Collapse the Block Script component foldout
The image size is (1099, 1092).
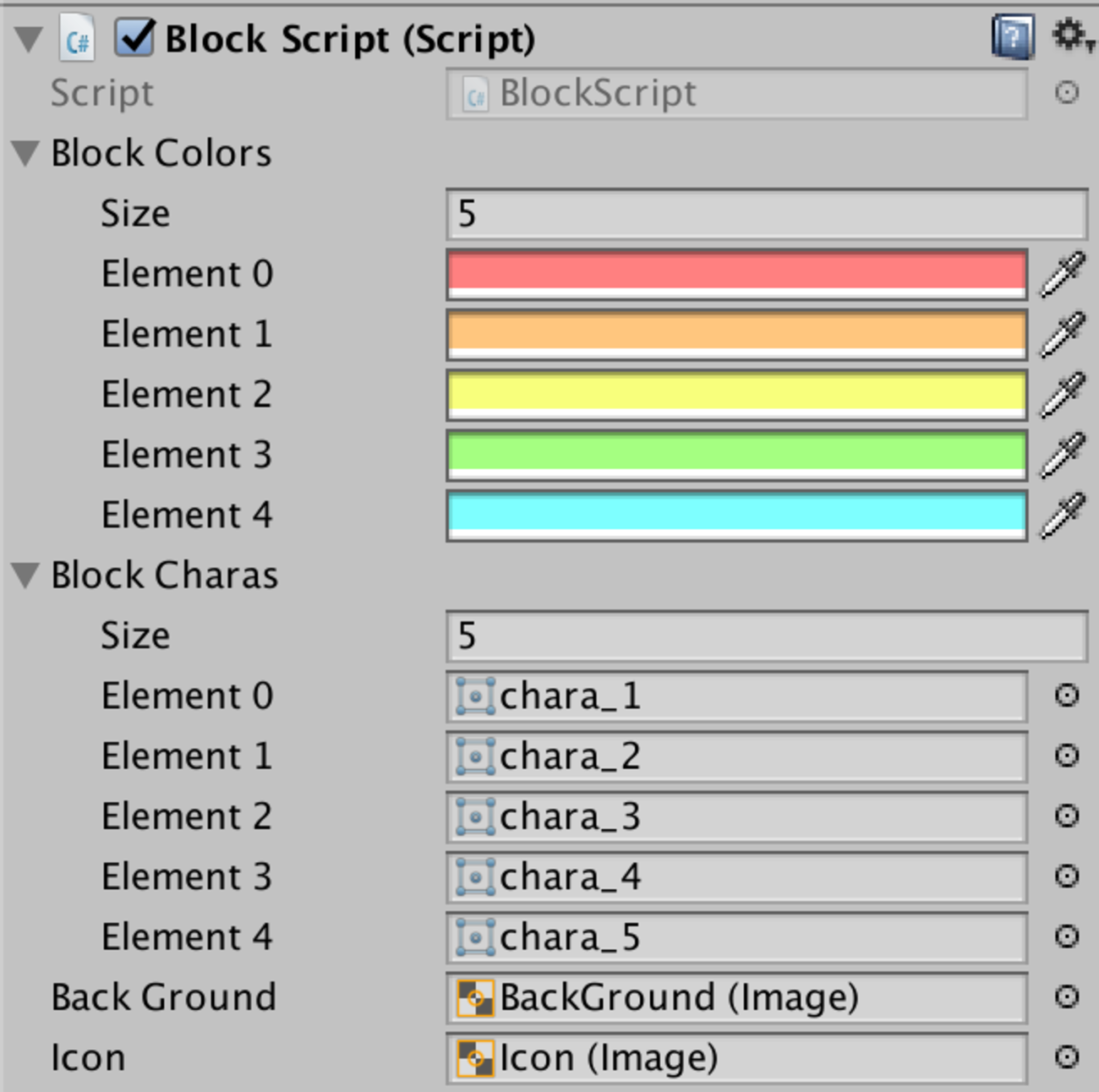pos(29,39)
